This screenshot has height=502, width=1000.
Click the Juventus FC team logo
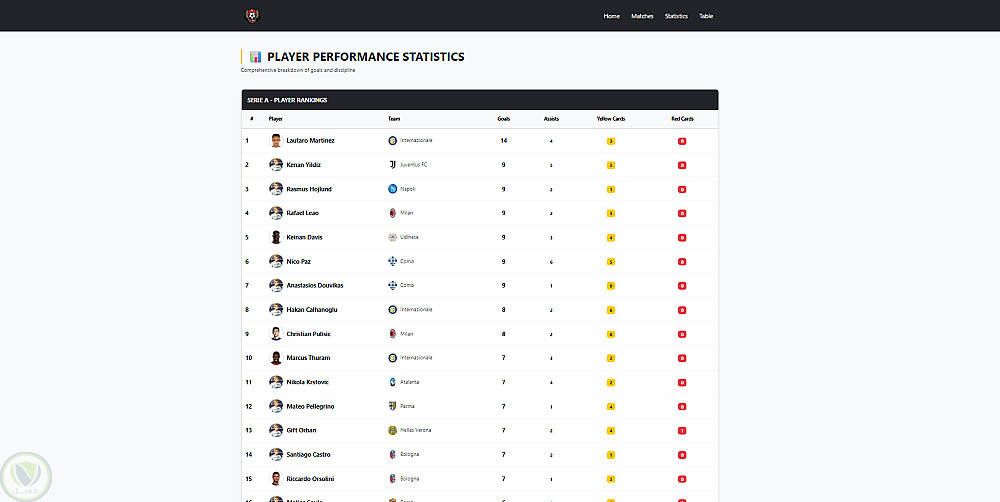click(x=392, y=165)
